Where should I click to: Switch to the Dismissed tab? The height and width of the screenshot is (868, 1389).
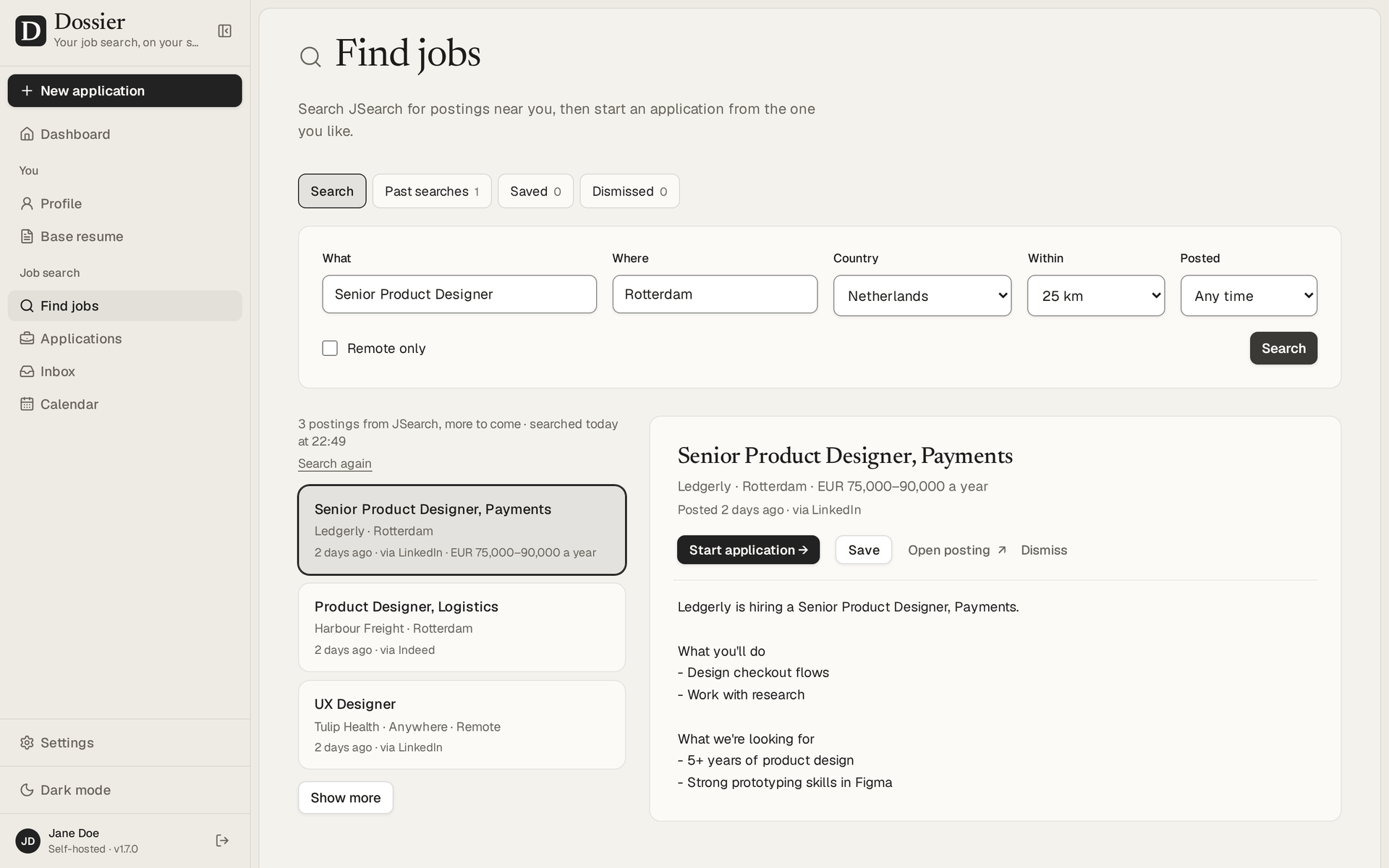(x=629, y=191)
